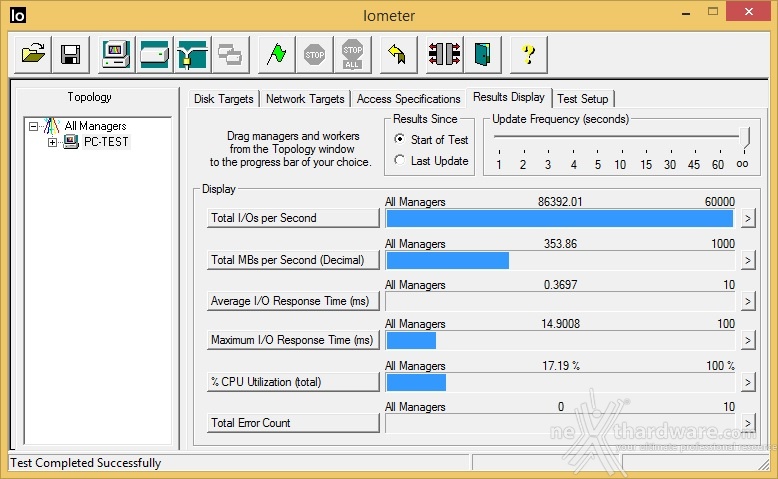Open chart arrow for Total MBs per Second
This screenshot has width=778, height=479.
tap(748, 260)
